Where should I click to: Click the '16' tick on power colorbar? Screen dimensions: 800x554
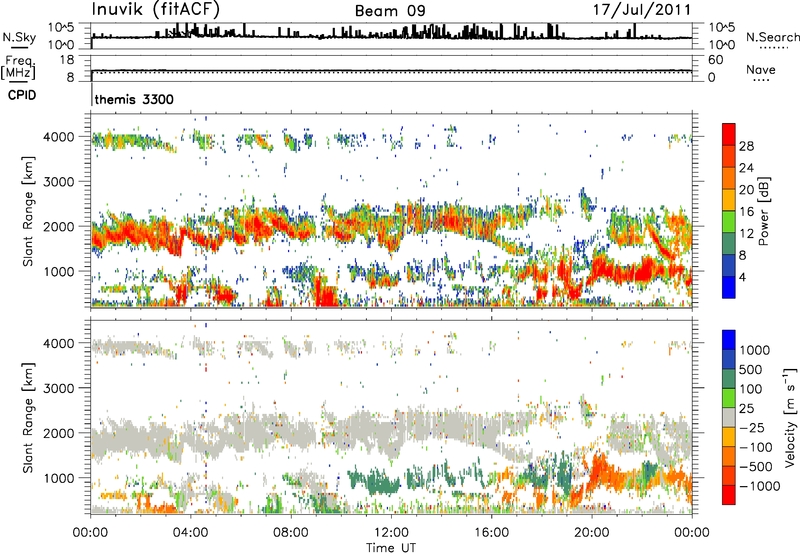click(746, 212)
